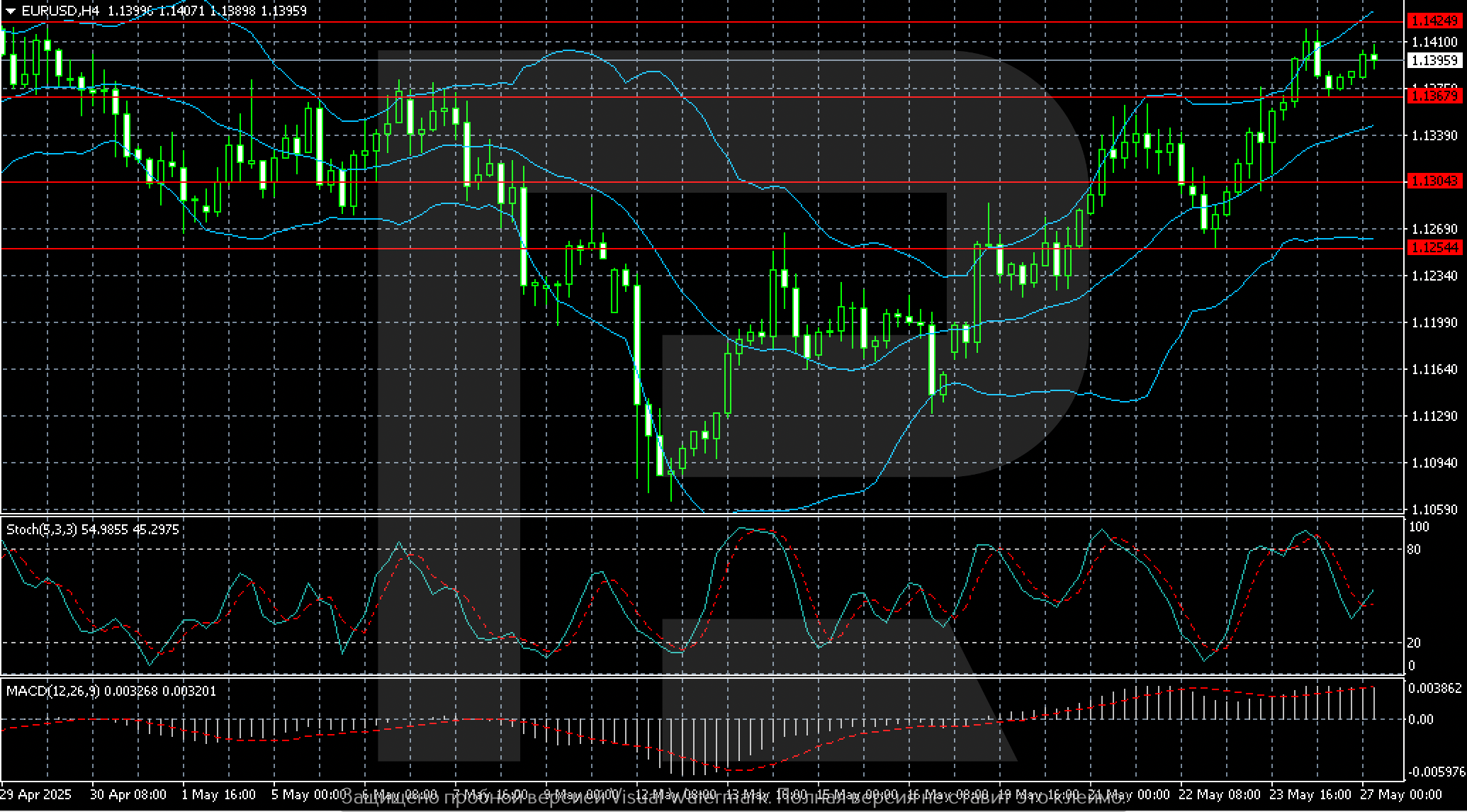Click the 1.11990 price scale value
This screenshot has width=1467, height=812.
(x=1434, y=322)
